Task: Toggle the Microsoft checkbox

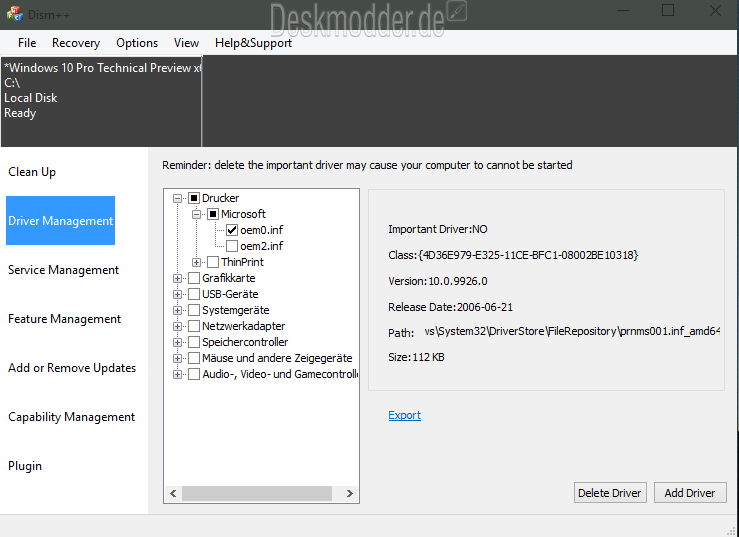Action: (x=213, y=214)
